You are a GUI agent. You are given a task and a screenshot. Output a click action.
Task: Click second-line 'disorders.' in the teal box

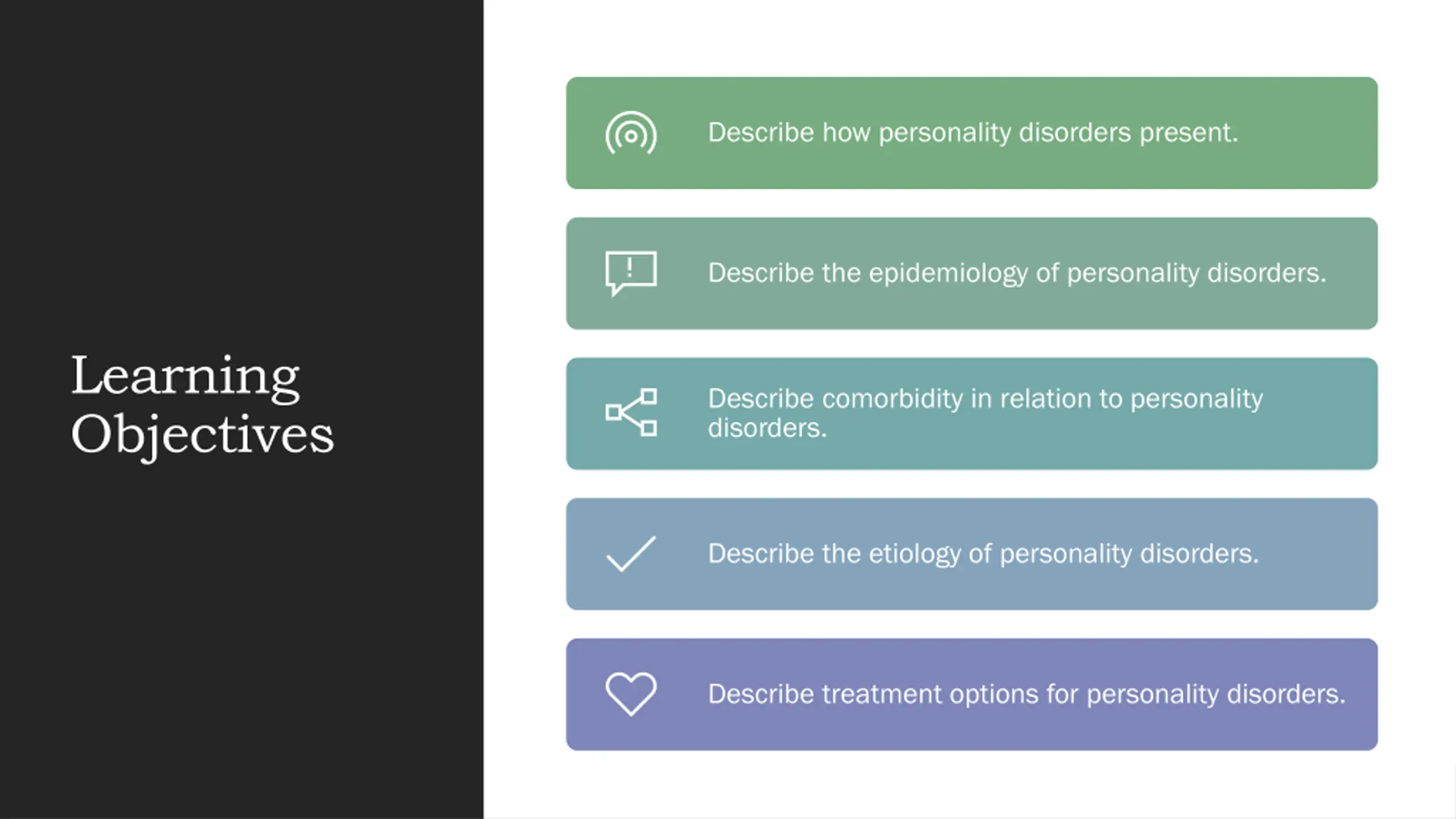(767, 428)
